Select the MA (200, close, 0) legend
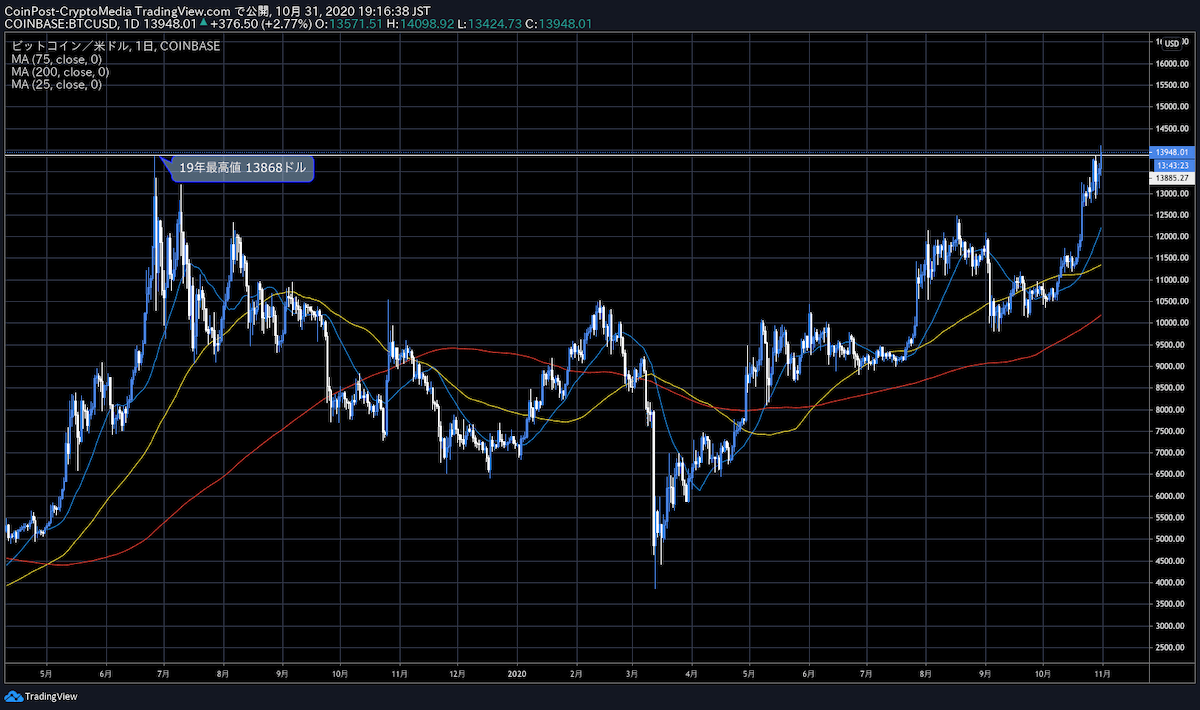Screen dimensions: 1200x710 [x=62, y=72]
